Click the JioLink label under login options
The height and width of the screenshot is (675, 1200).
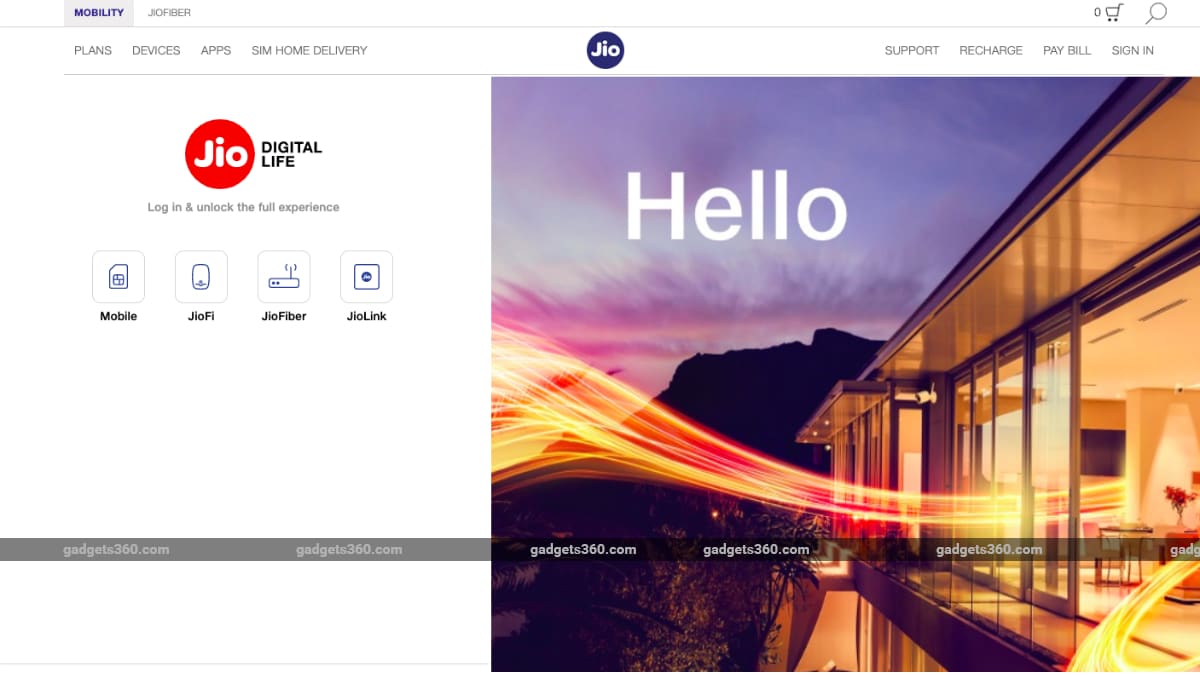click(x=366, y=316)
